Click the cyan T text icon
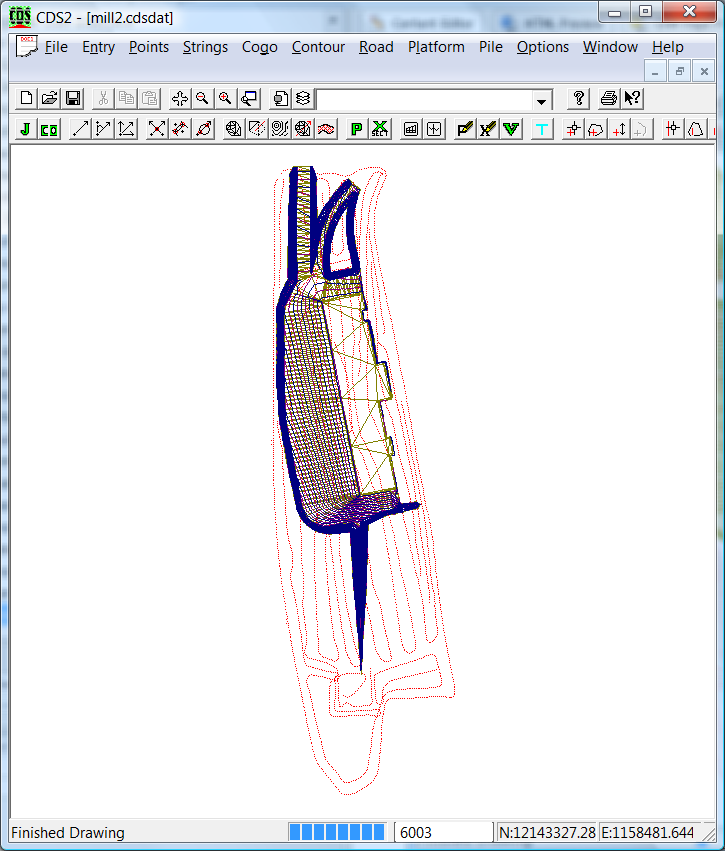This screenshot has height=851, width=725. coord(542,129)
